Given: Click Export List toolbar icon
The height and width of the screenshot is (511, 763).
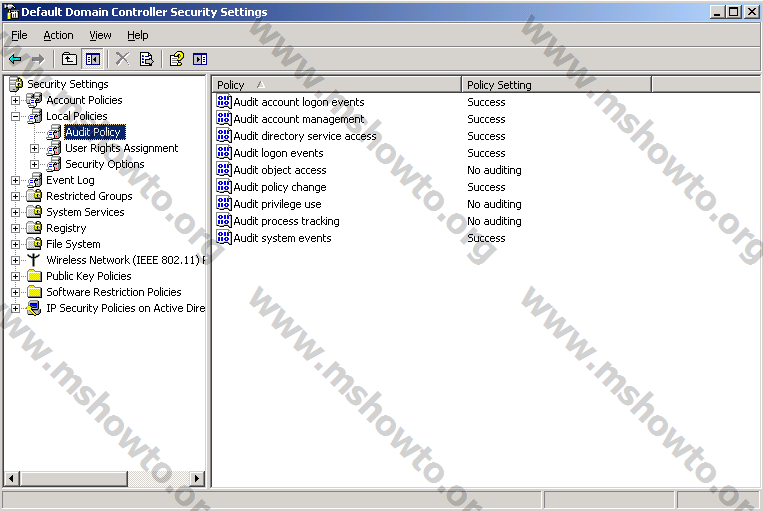Looking at the screenshot, I should (x=146, y=59).
